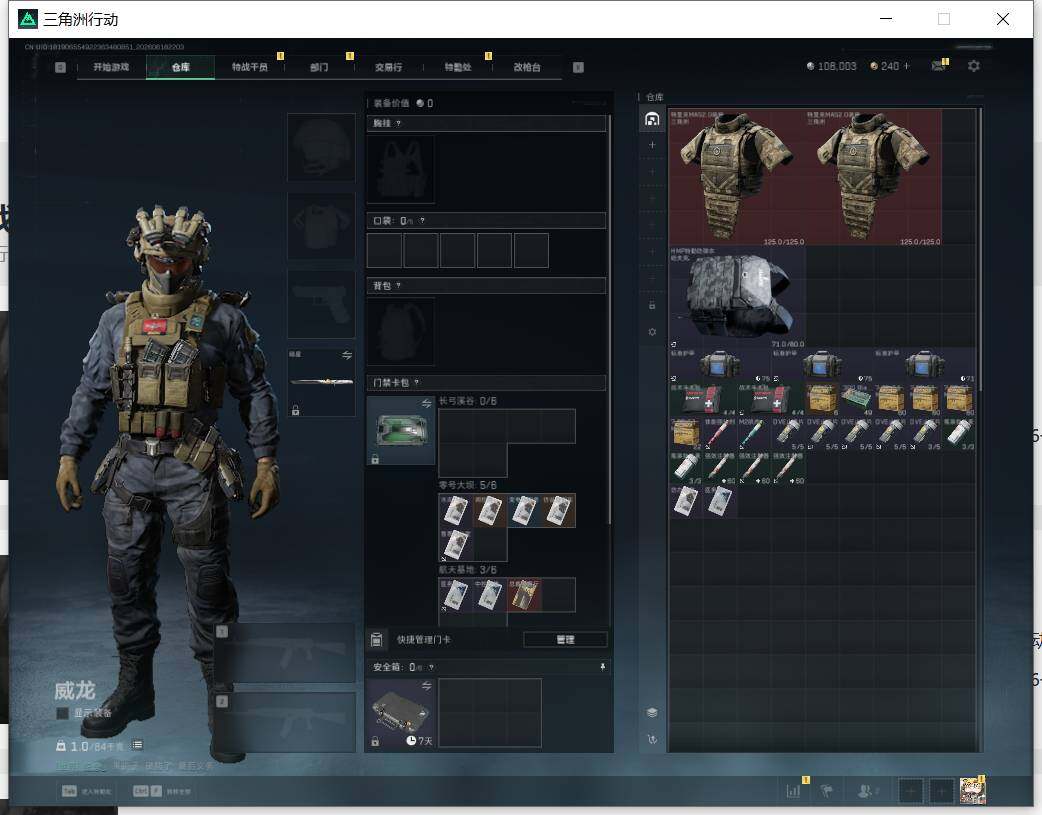Open the weight detail list icon
The width and height of the screenshot is (1042, 815).
(x=137, y=745)
